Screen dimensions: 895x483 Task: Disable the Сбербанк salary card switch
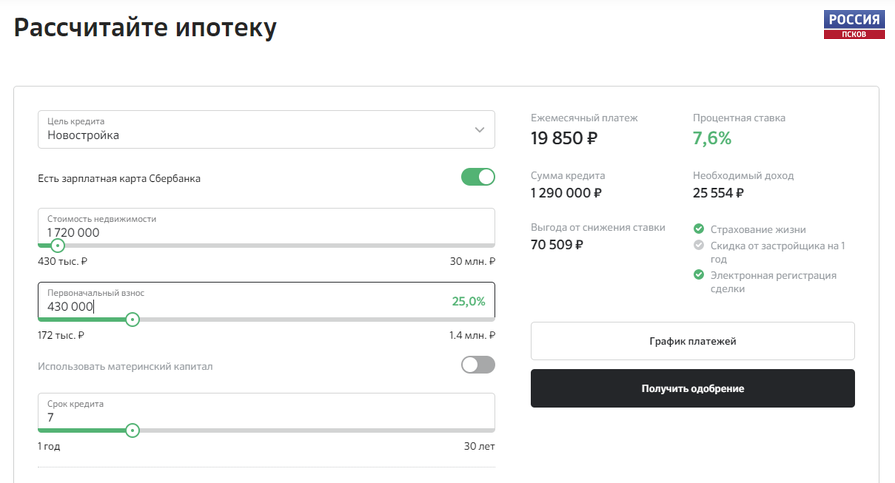click(478, 177)
